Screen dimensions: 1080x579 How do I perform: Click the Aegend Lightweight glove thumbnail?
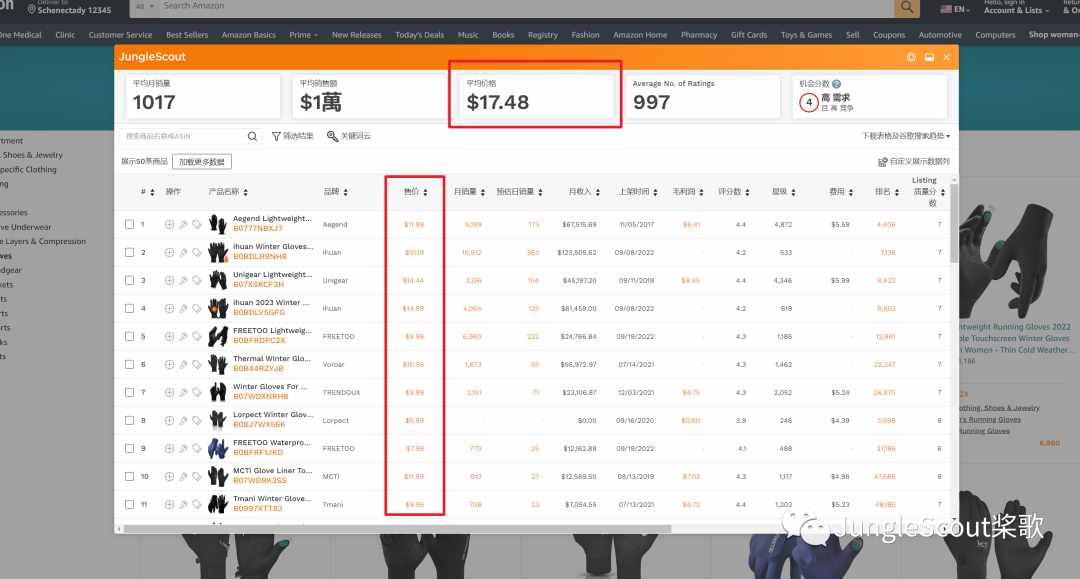(218, 224)
